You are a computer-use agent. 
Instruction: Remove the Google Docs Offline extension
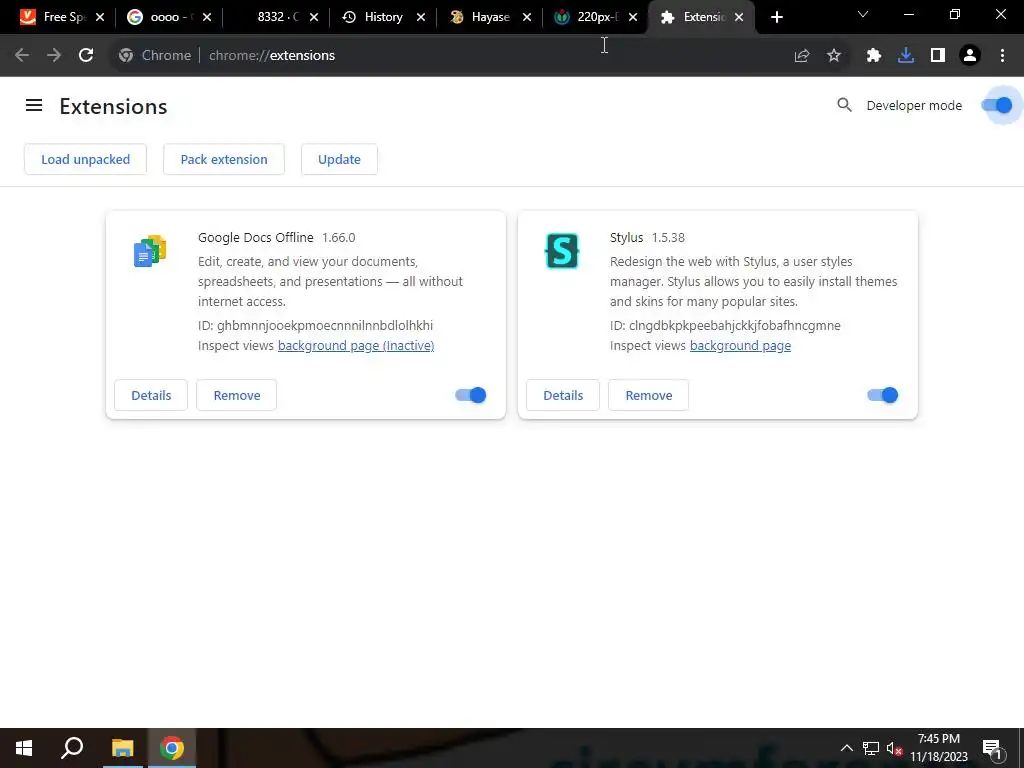pyautogui.click(x=236, y=395)
